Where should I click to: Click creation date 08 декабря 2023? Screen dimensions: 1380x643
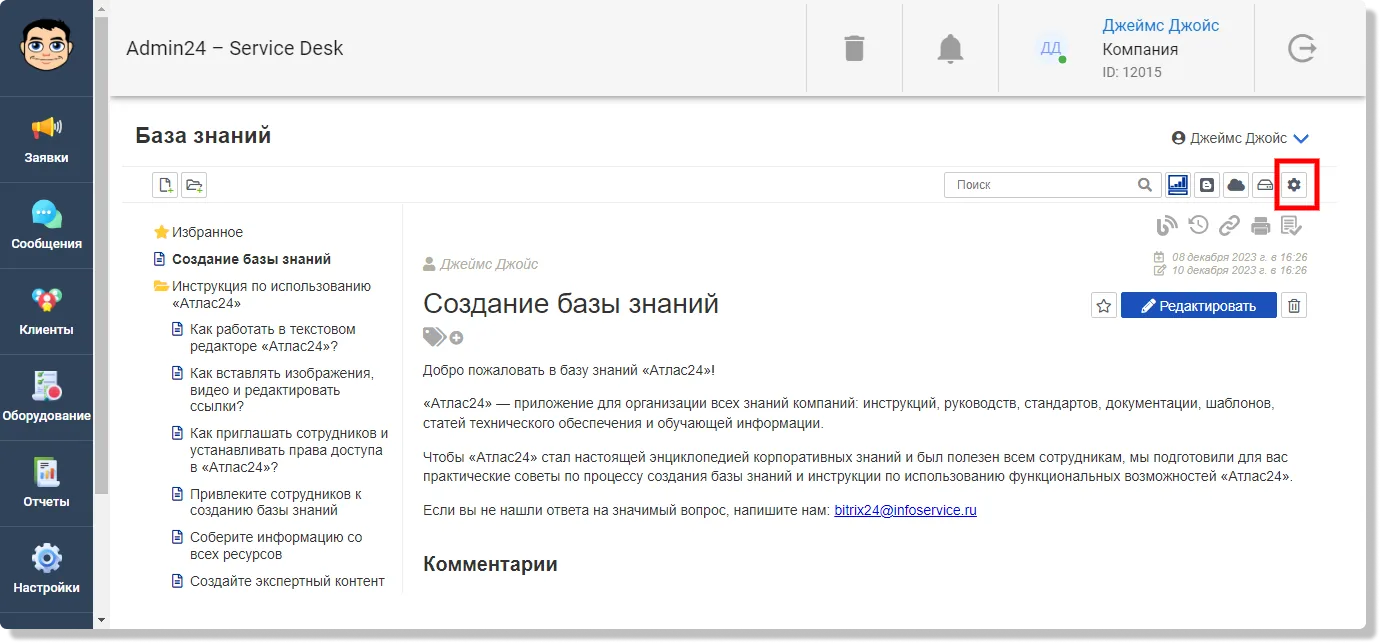coord(1239,257)
